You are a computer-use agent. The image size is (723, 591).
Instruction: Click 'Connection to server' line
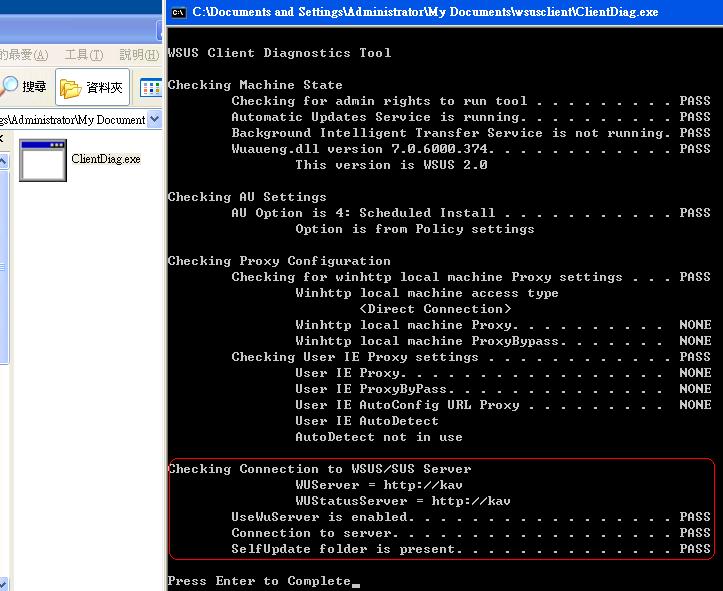471,533
